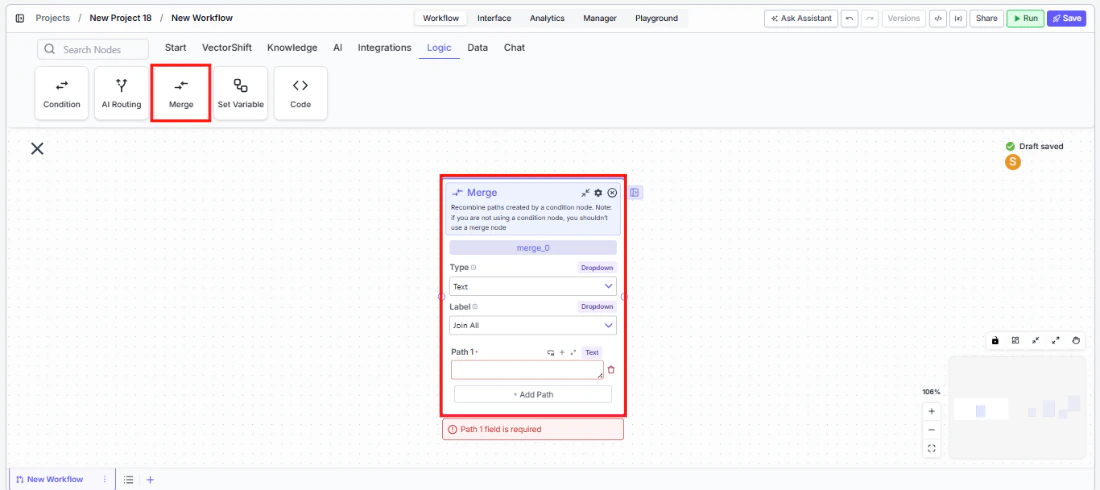Screen dimensions: 1100x490
Task: Open the VectorShift node category
Action: (227, 48)
